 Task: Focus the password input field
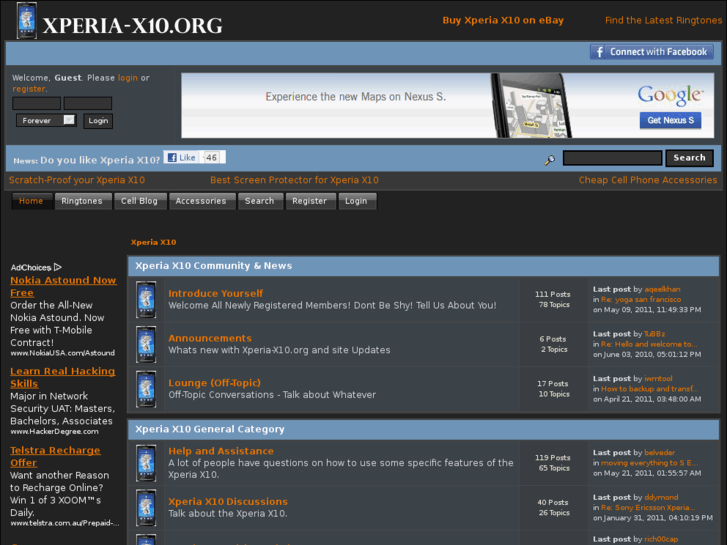[x=88, y=103]
